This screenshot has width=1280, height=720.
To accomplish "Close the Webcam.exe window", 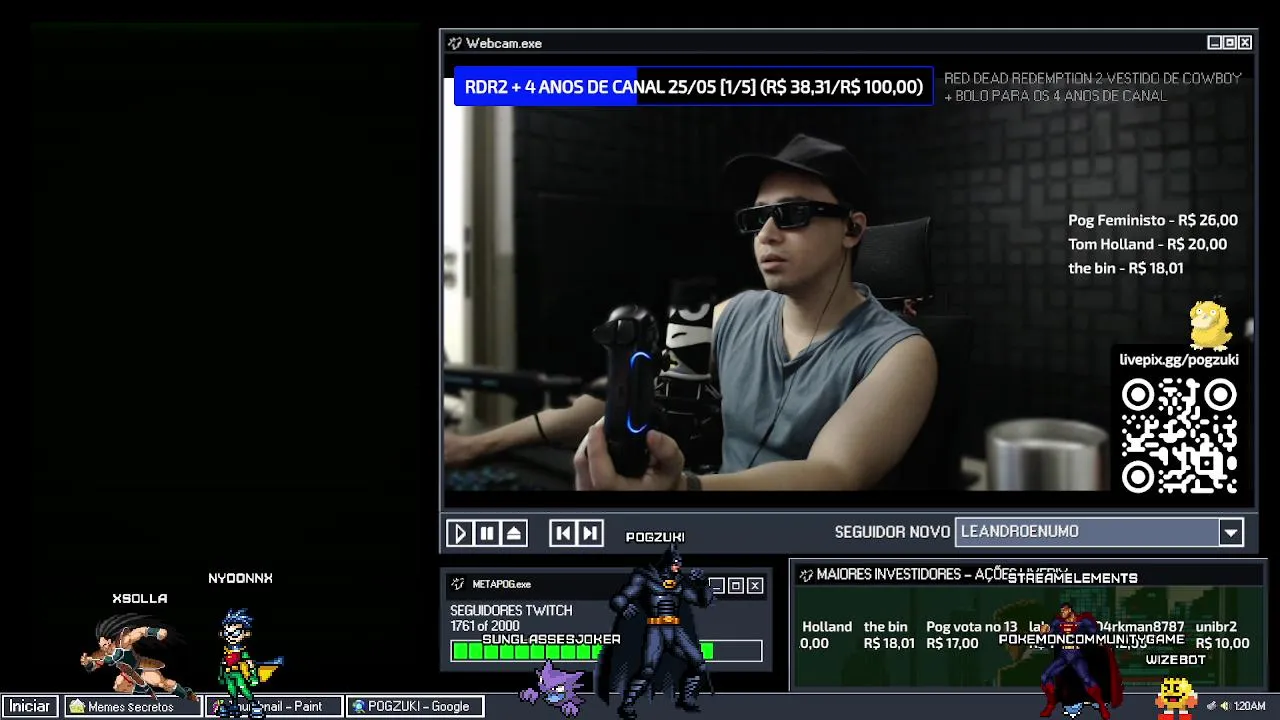I will [1245, 43].
